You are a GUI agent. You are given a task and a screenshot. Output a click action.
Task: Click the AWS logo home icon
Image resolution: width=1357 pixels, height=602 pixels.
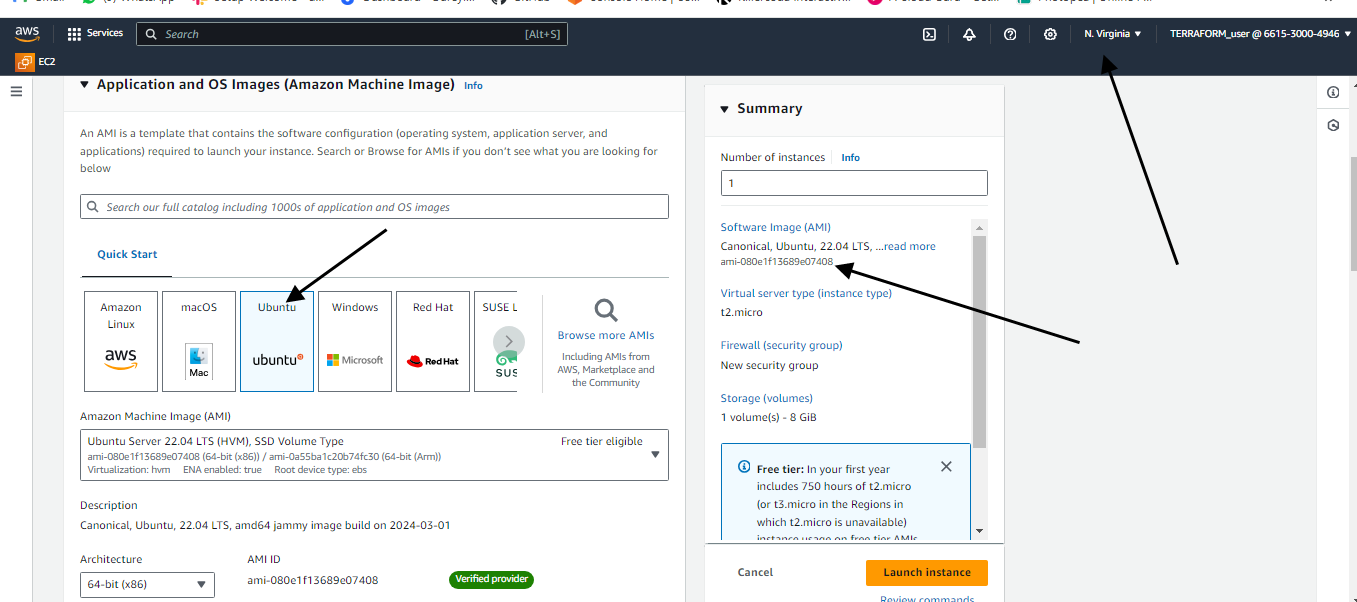(27, 34)
